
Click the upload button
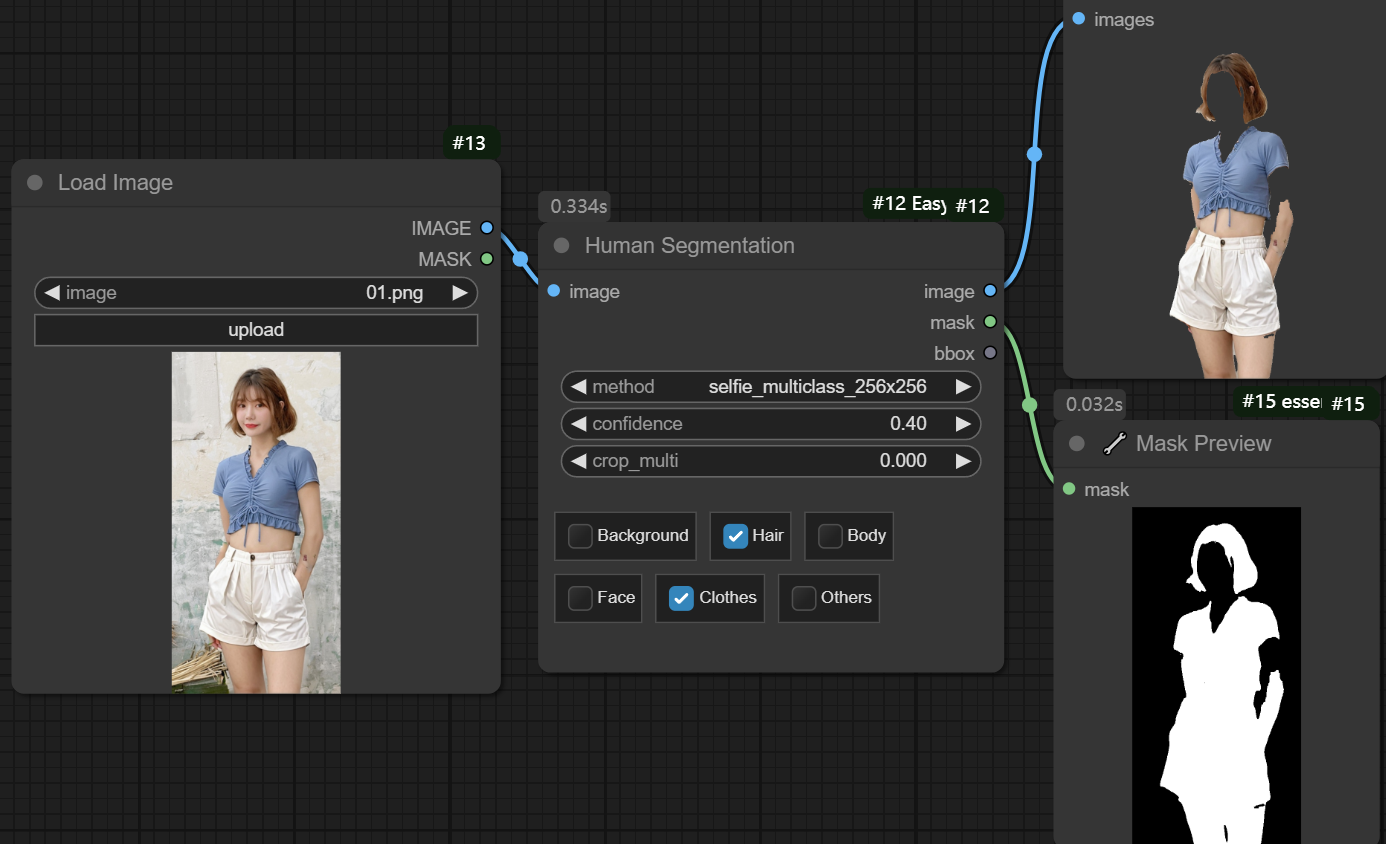(x=256, y=330)
